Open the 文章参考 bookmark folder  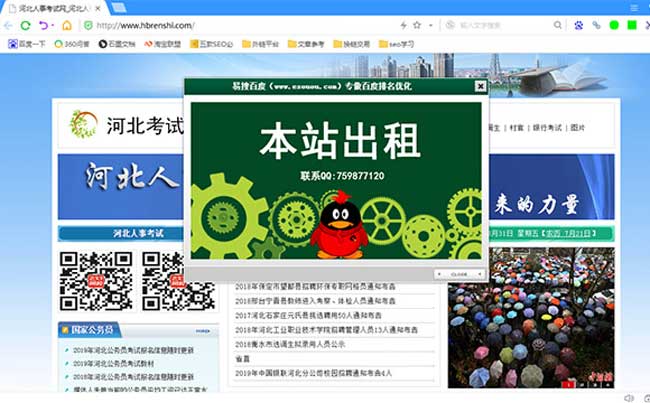tap(306, 44)
